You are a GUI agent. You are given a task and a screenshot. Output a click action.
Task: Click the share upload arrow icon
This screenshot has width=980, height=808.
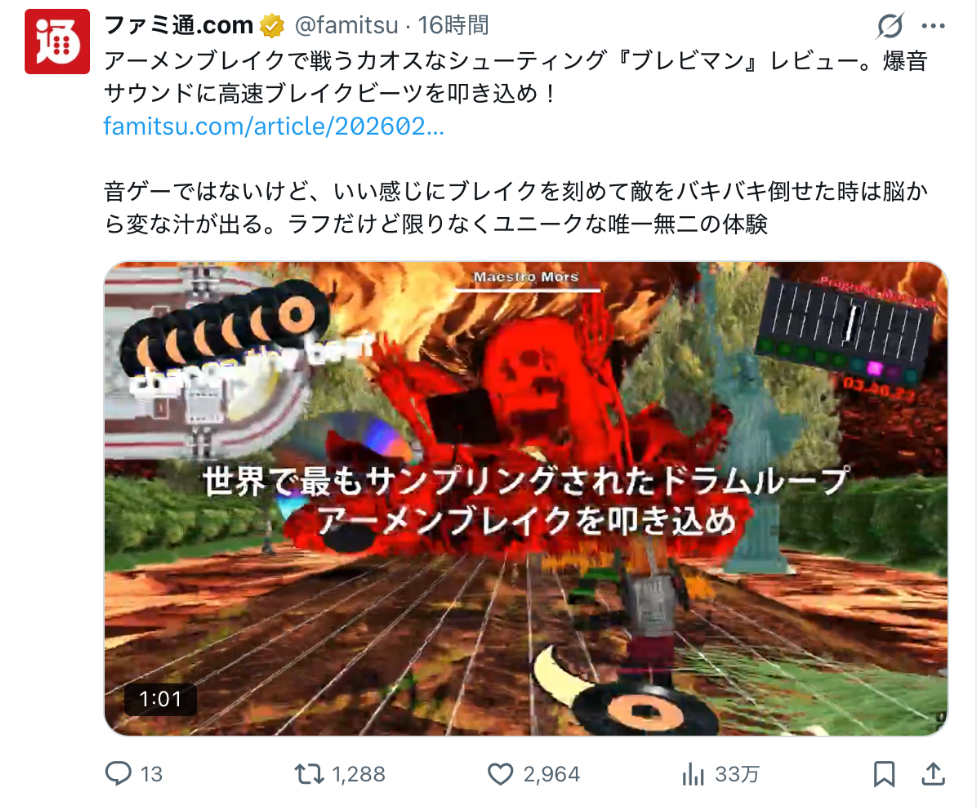[932, 774]
